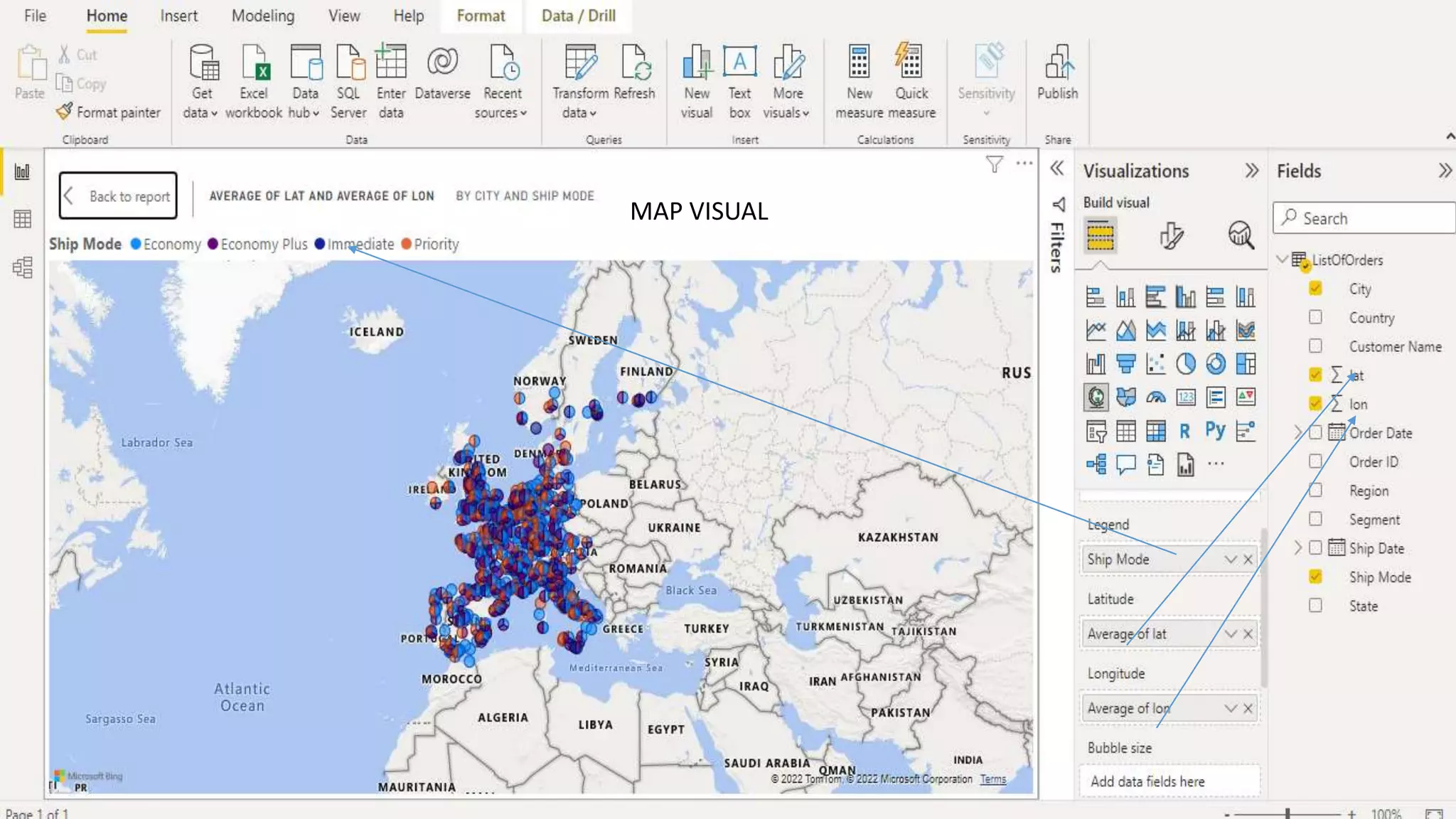The width and height of the screenshot is (1456, 819).
Task: Switch to Model view in left sidebar
Action: click(22, 267)
